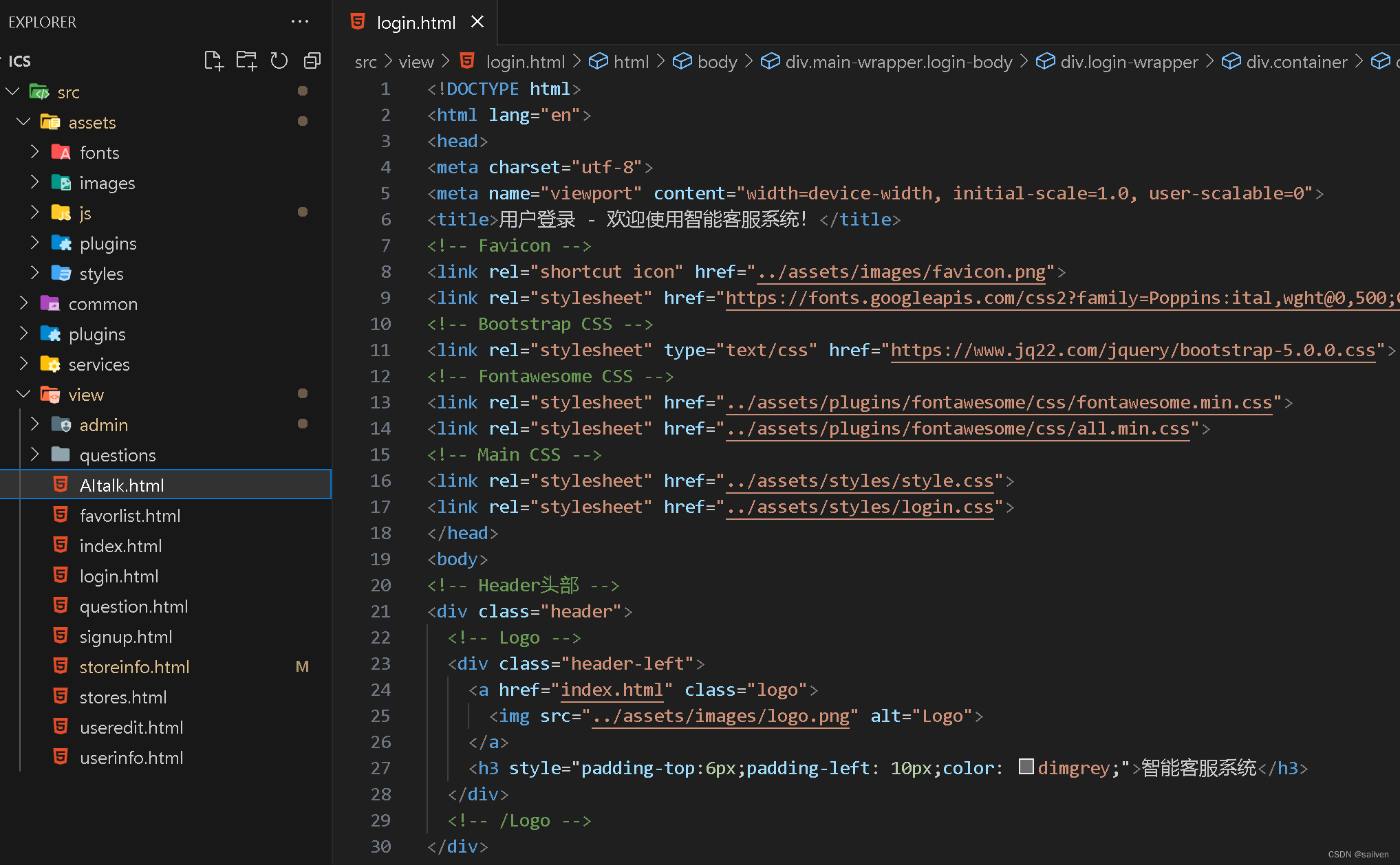Screen dimensions: 1400x865
Task: Select the body breadcrumb item
Action: (x=717, y=62)
